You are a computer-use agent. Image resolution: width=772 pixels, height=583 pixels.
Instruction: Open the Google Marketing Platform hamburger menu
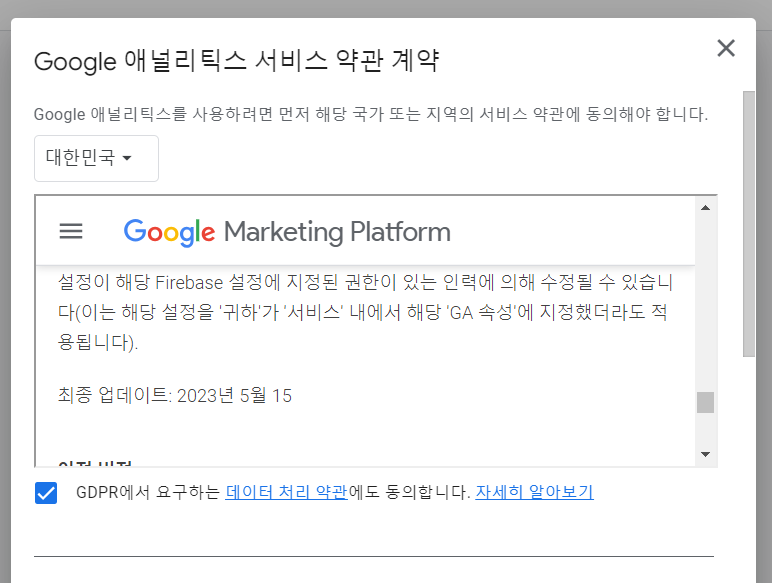71,231
